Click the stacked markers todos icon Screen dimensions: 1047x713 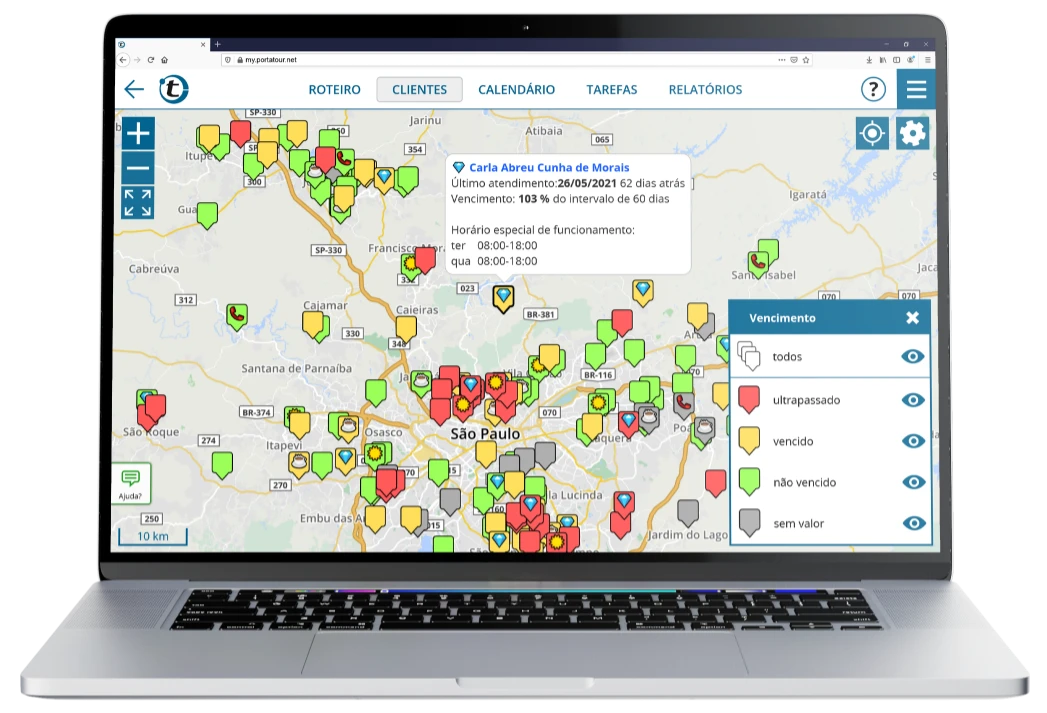tap(749, 356)
